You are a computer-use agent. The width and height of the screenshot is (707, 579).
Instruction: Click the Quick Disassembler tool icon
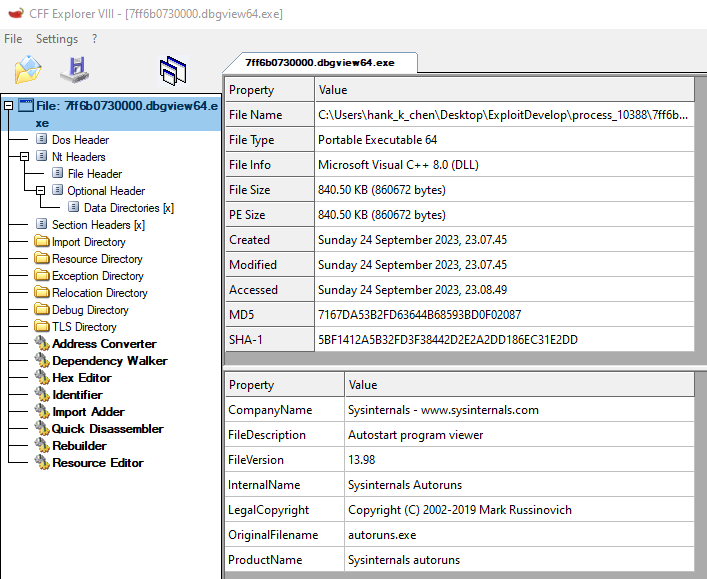42,428
